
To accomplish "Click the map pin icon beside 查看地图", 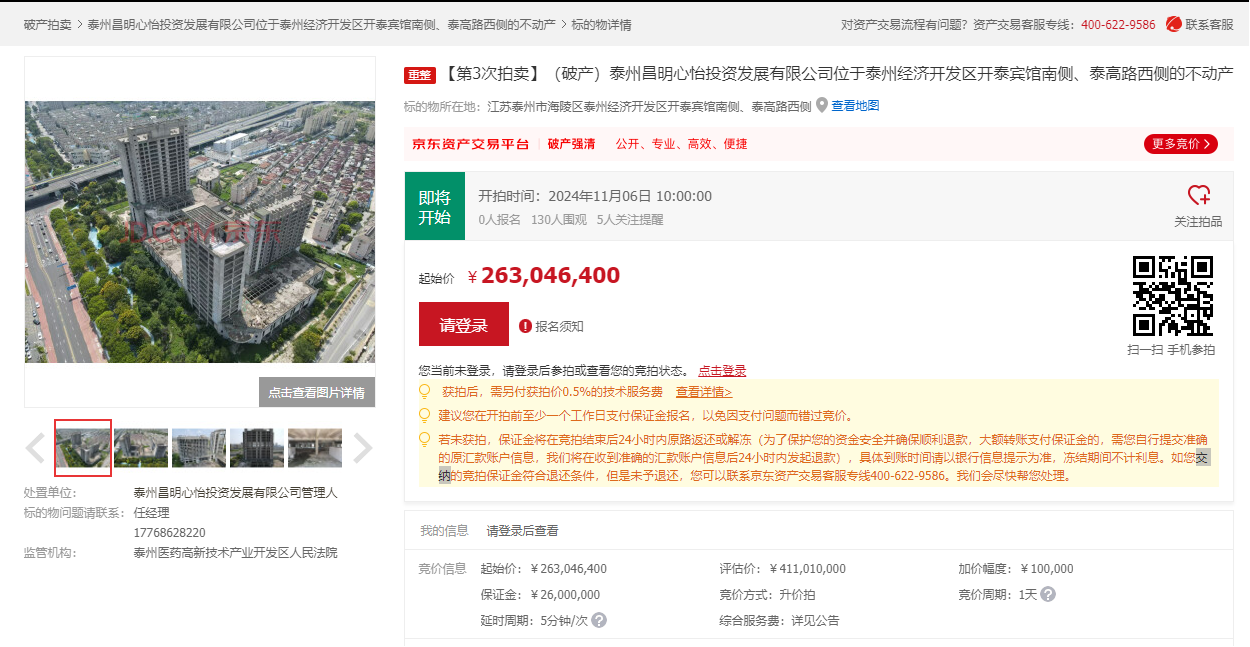I will click(822, 106).
